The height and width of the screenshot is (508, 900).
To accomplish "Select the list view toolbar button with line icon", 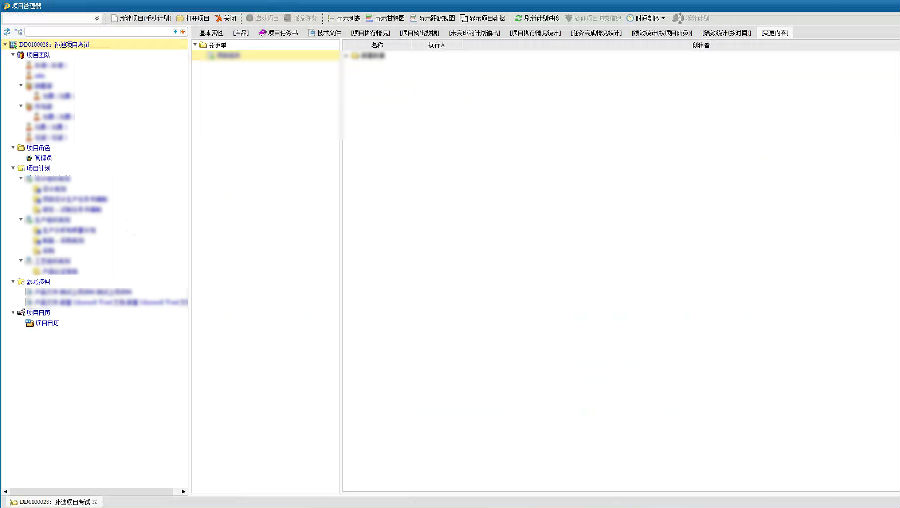I will 344,18.
